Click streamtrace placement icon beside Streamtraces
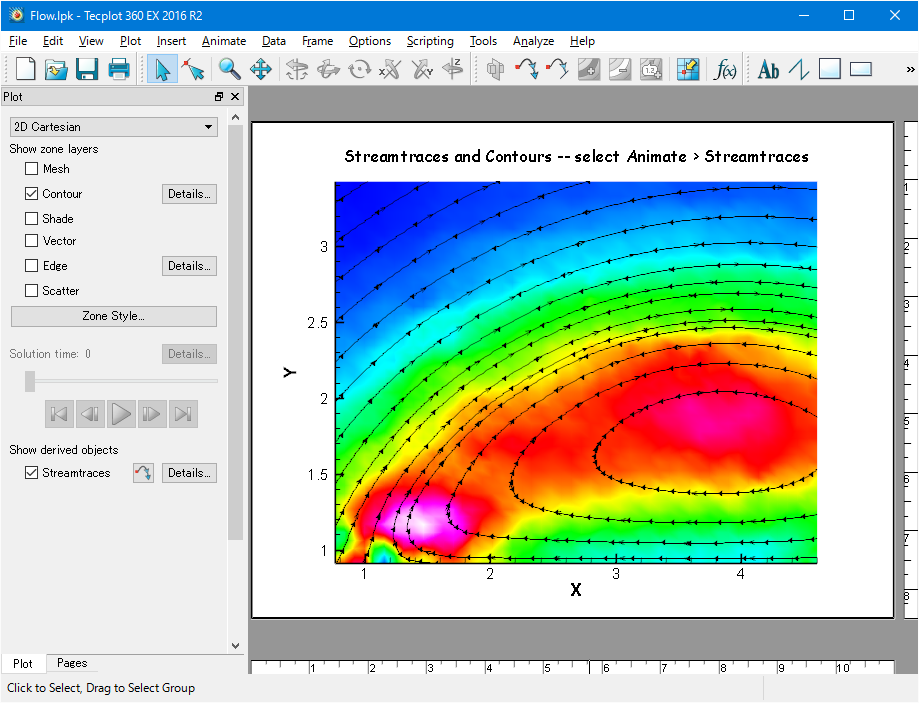919x703 pixels. coord(143,473)
